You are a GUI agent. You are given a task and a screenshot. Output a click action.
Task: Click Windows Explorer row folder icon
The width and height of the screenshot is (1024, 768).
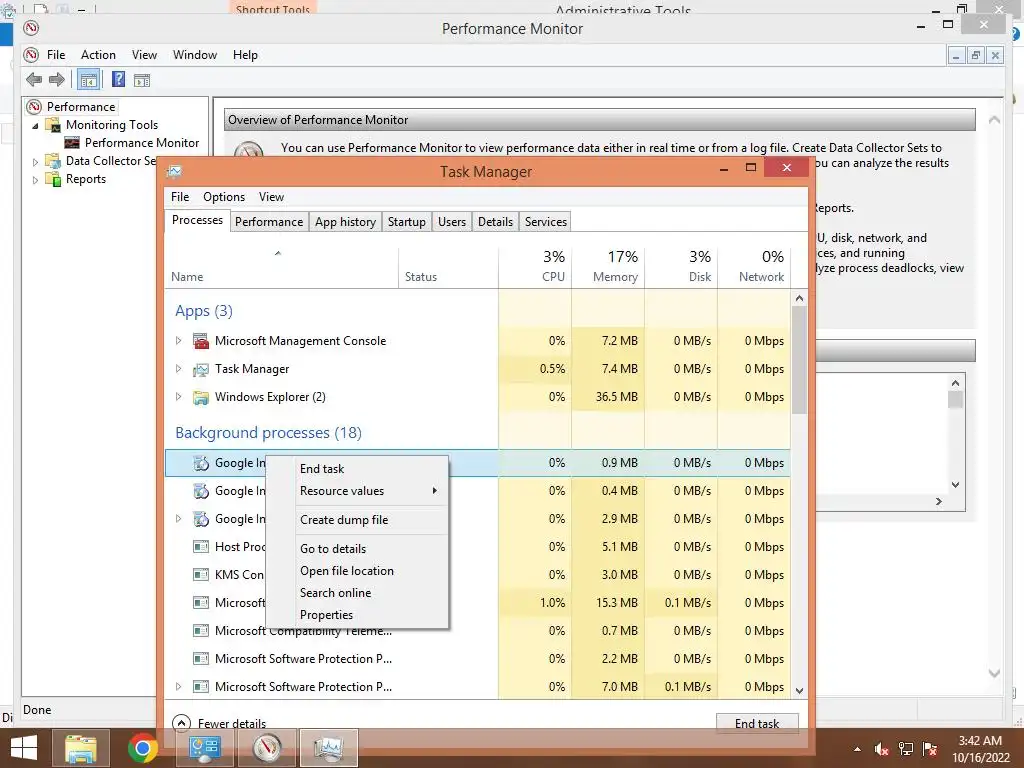click(200, 397)
